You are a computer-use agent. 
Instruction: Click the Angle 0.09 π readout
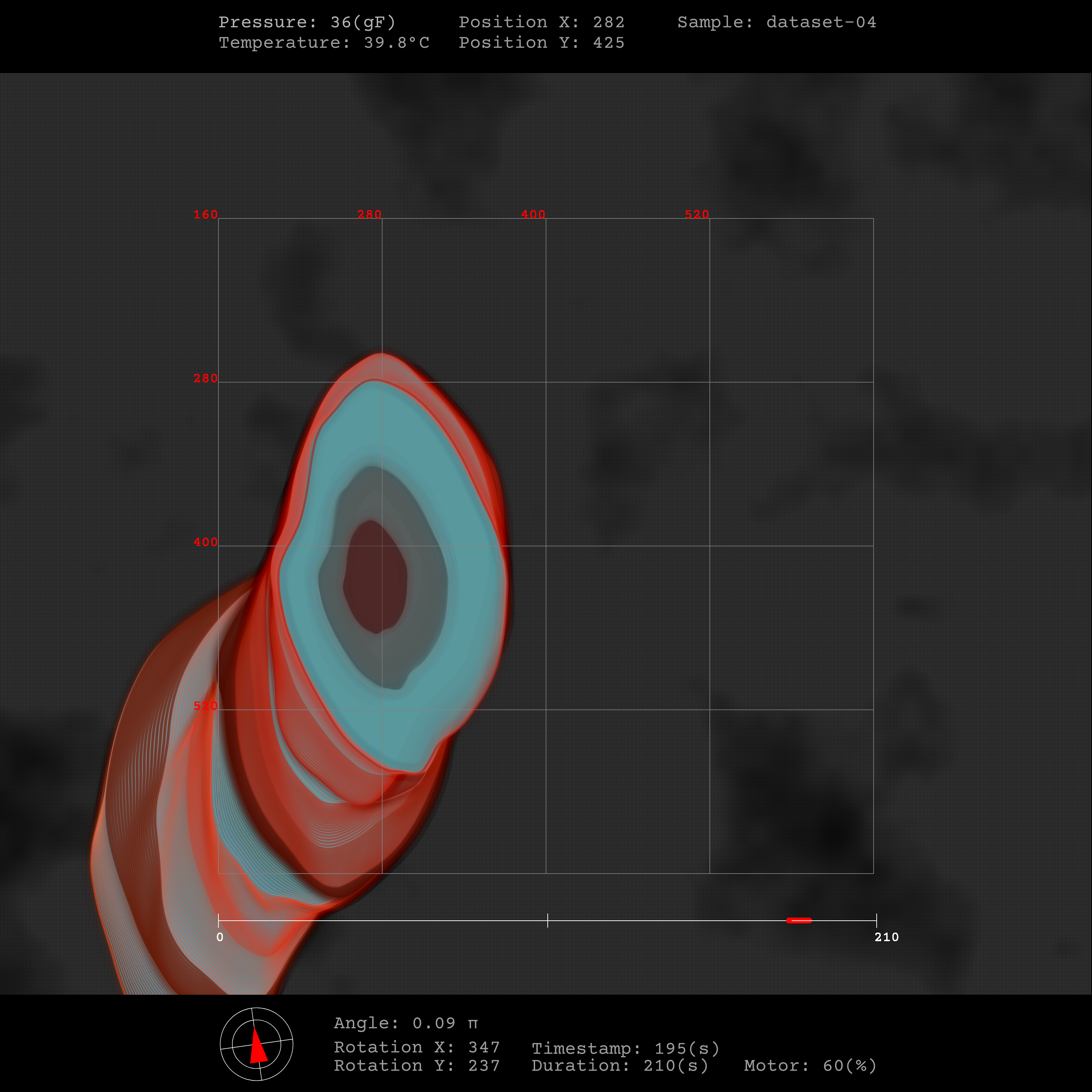(405, 1023)
